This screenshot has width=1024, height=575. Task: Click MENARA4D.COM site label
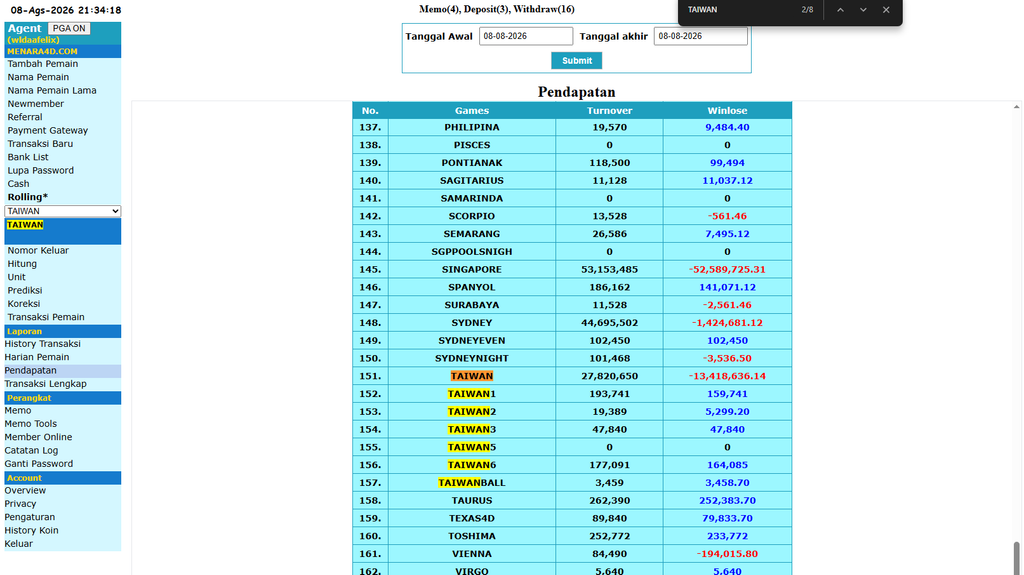pyautogui.click(x=42, y=52)
